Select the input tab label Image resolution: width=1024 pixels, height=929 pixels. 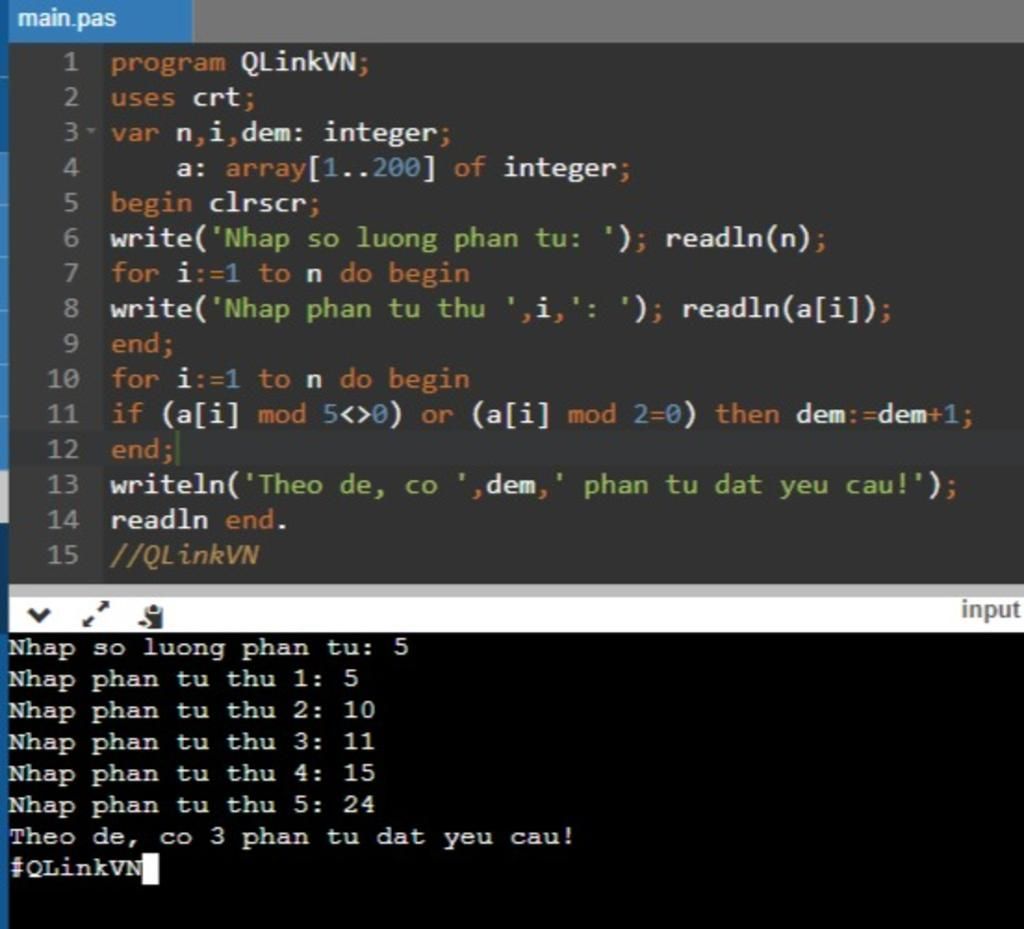(990, 609)
